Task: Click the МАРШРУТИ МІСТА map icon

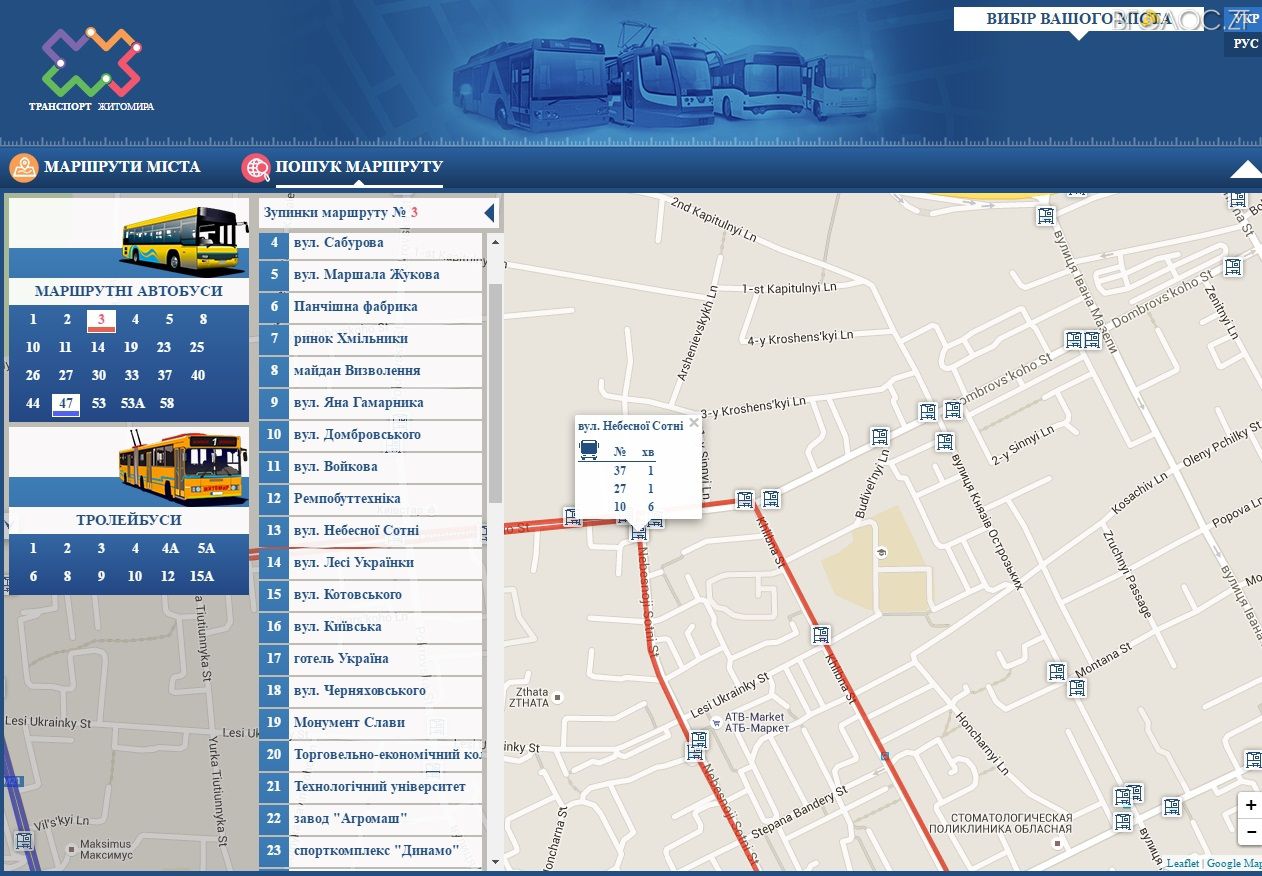Action: [24, 168]
